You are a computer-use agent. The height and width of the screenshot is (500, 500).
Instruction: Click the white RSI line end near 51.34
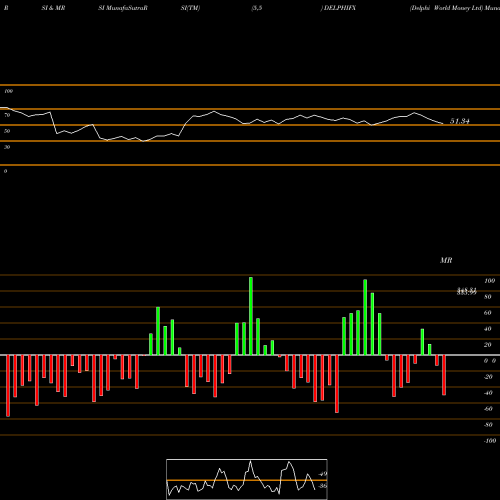[442, 124]
